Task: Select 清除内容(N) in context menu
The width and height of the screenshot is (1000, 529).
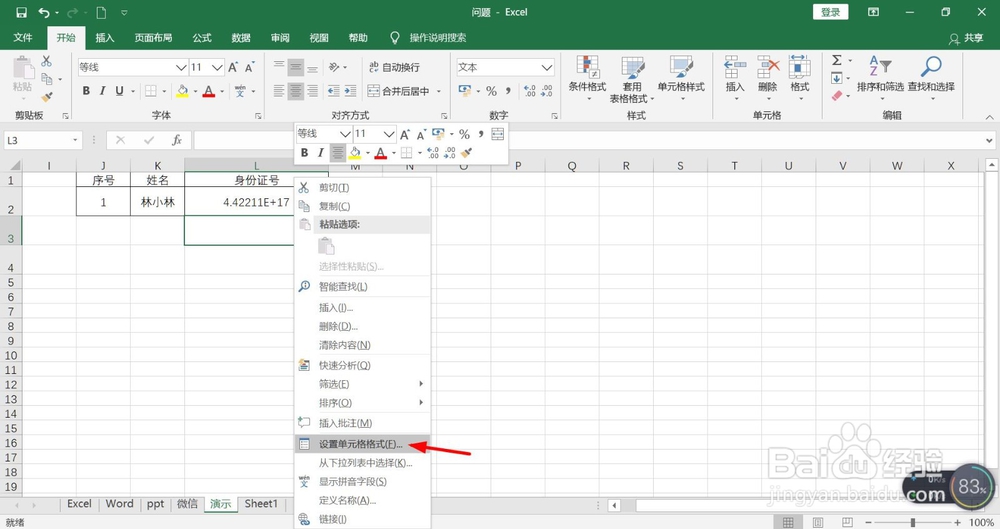Action: (x=362, y=345)
